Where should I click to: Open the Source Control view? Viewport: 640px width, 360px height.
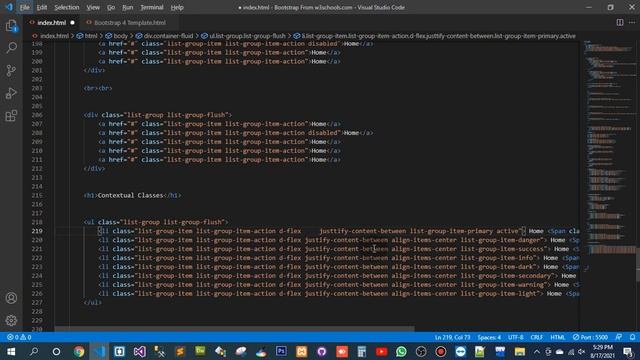point(11,71)
